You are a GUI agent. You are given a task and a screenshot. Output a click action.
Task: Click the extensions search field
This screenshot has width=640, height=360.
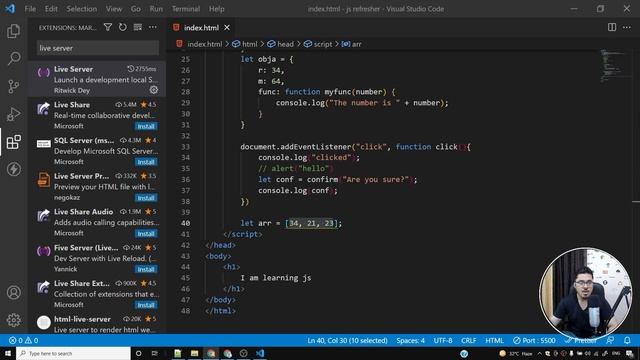(x=98, y=48)
